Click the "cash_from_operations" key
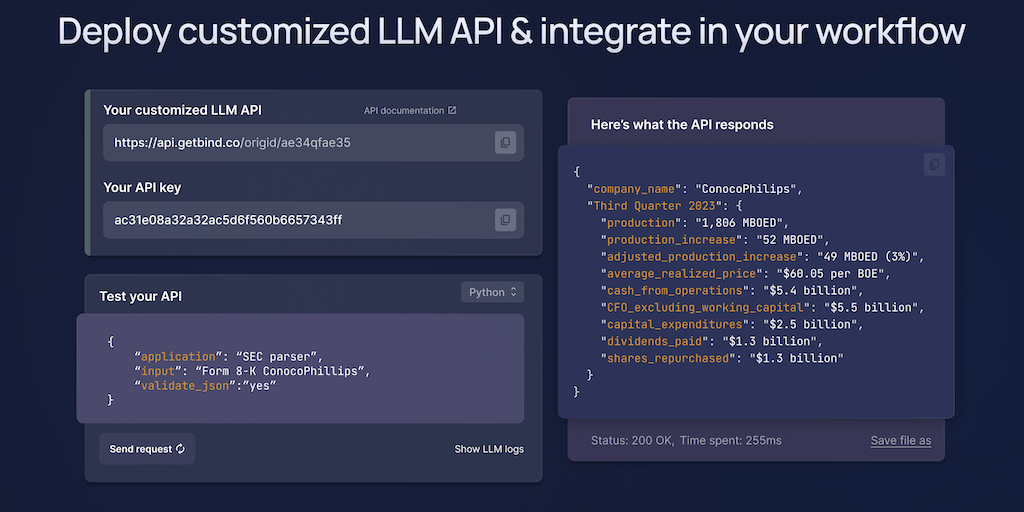Image resolution: width=1024 pixels, height=512 pixels. (675, 291)
